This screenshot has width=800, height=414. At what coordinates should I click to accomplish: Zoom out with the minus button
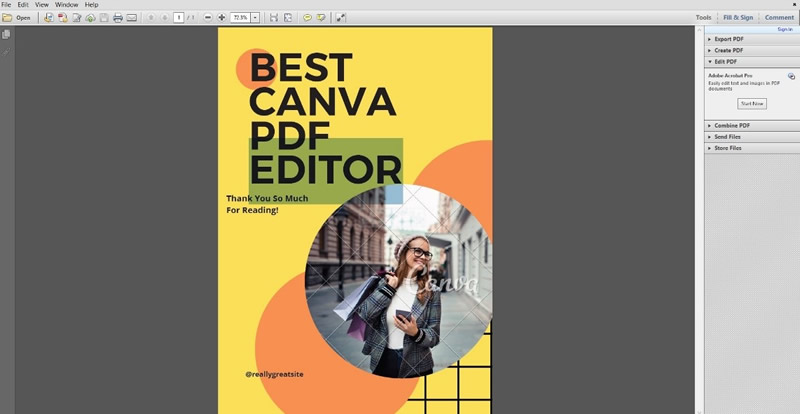(x=208, y=18)
